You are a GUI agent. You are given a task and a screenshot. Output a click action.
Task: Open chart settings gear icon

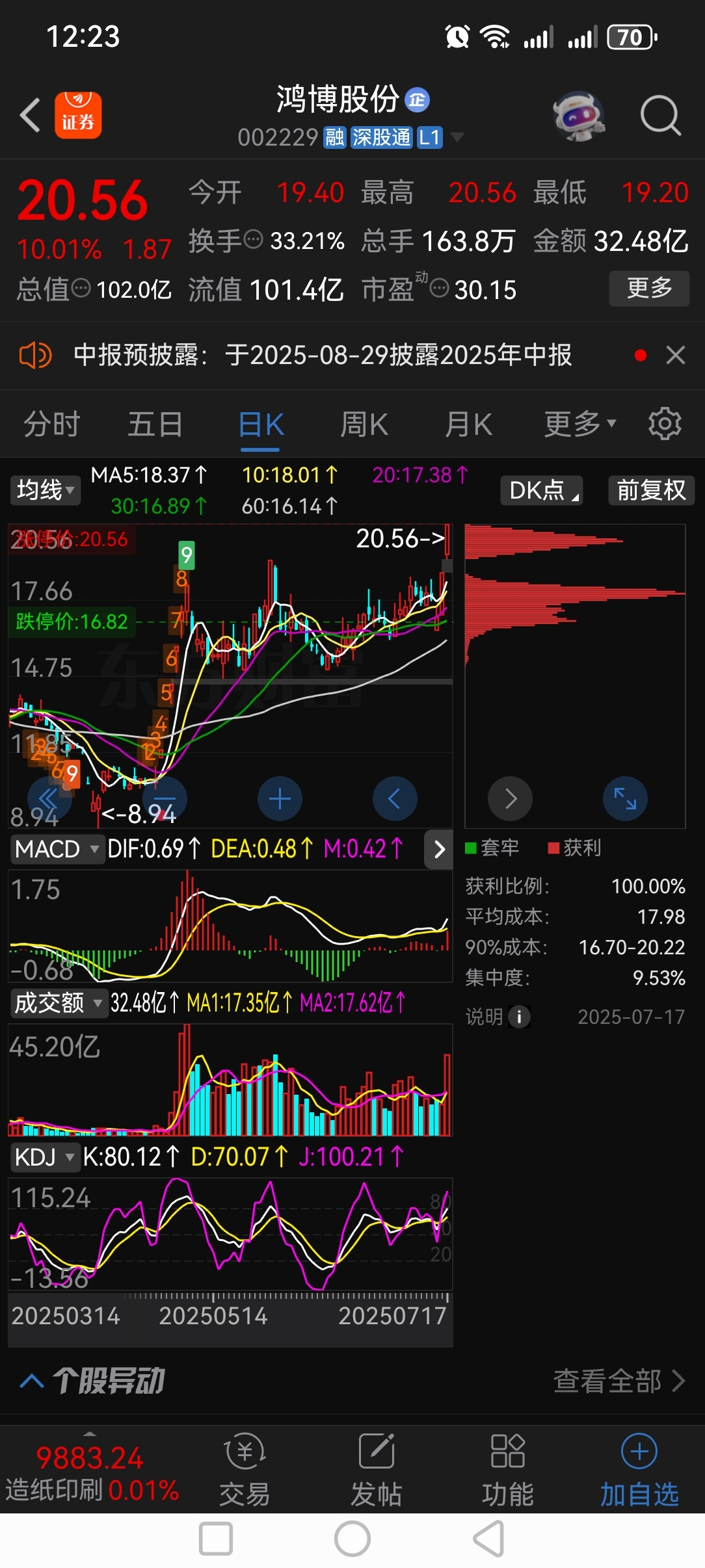(x=665, y=424)
